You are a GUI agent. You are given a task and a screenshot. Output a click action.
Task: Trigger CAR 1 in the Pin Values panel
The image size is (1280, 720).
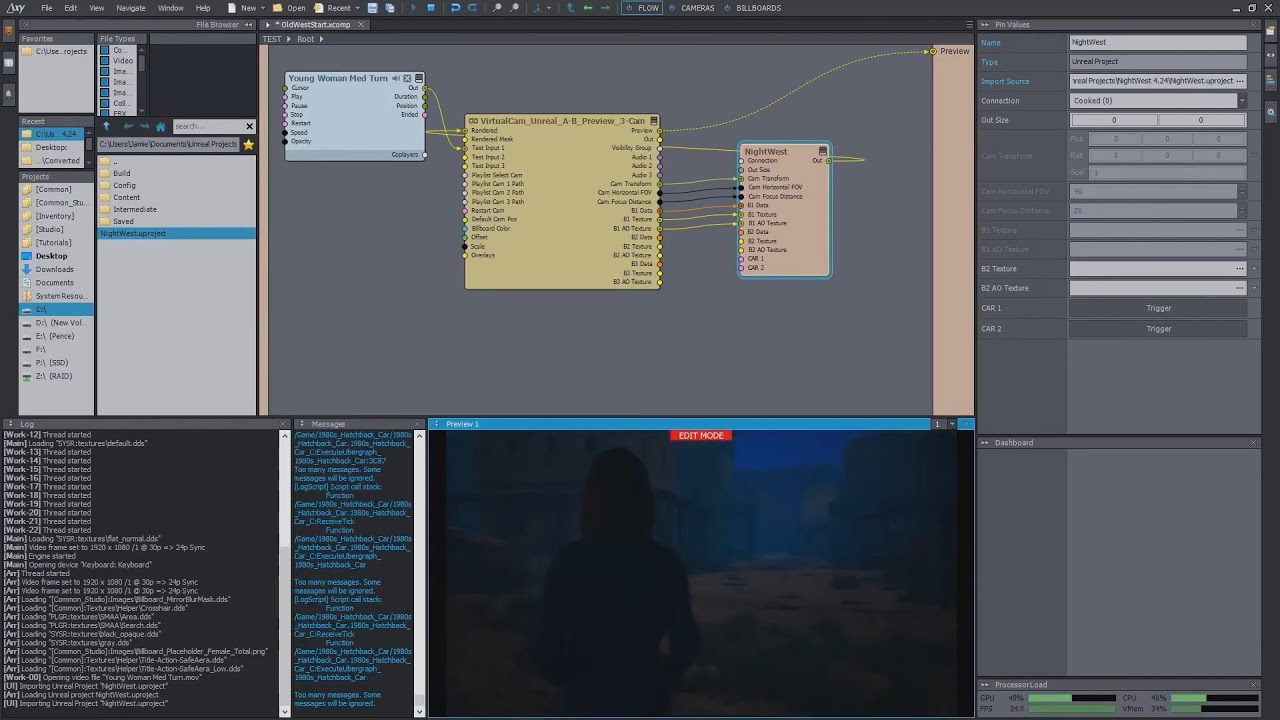1157,309
